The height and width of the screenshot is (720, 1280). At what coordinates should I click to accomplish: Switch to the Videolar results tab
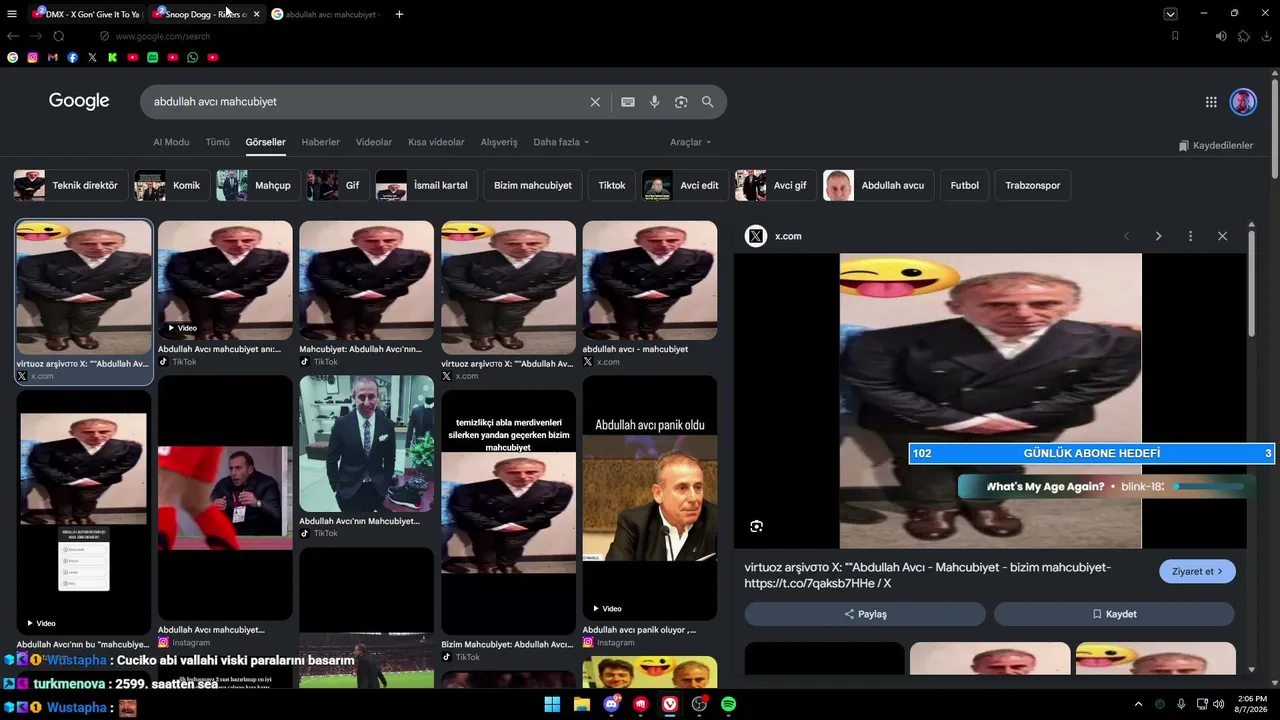point(374,142)
